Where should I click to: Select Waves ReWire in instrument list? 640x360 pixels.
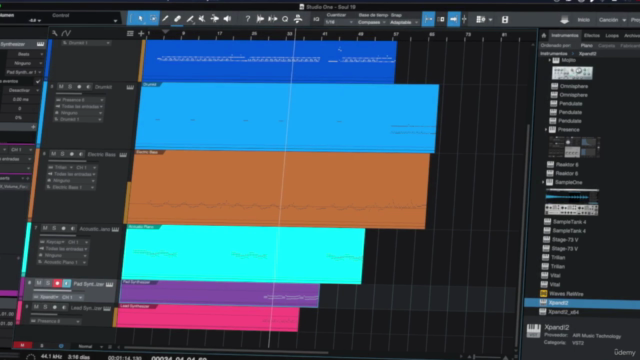[x=566, y=294]
